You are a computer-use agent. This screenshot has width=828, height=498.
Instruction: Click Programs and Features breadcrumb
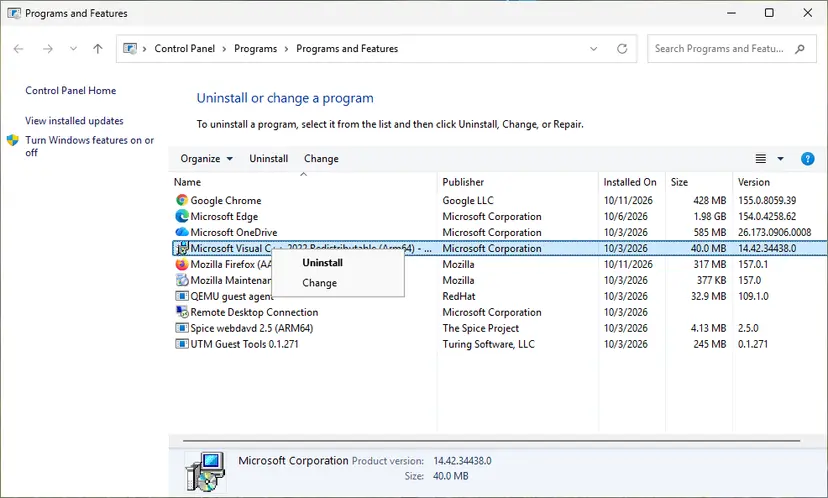(347, 49)
